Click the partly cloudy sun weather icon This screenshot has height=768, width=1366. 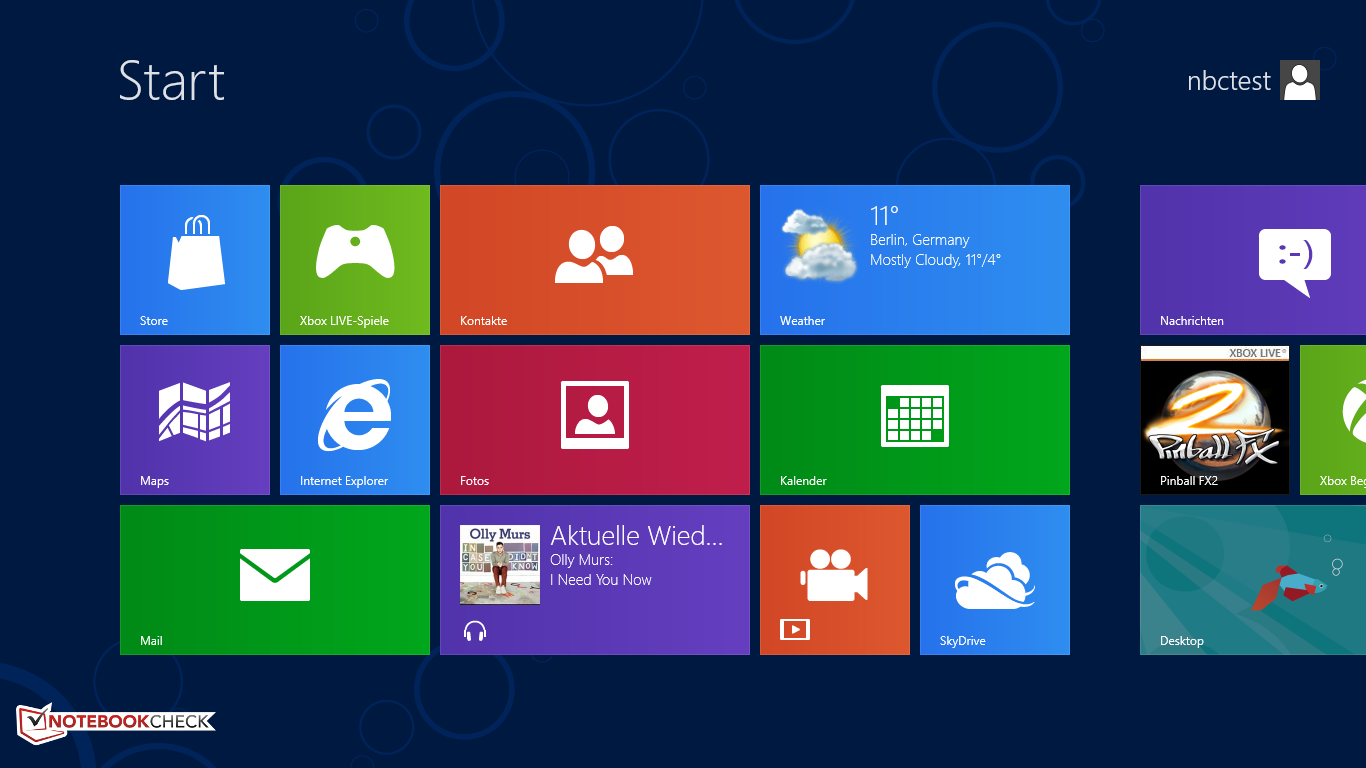[819, 244]
